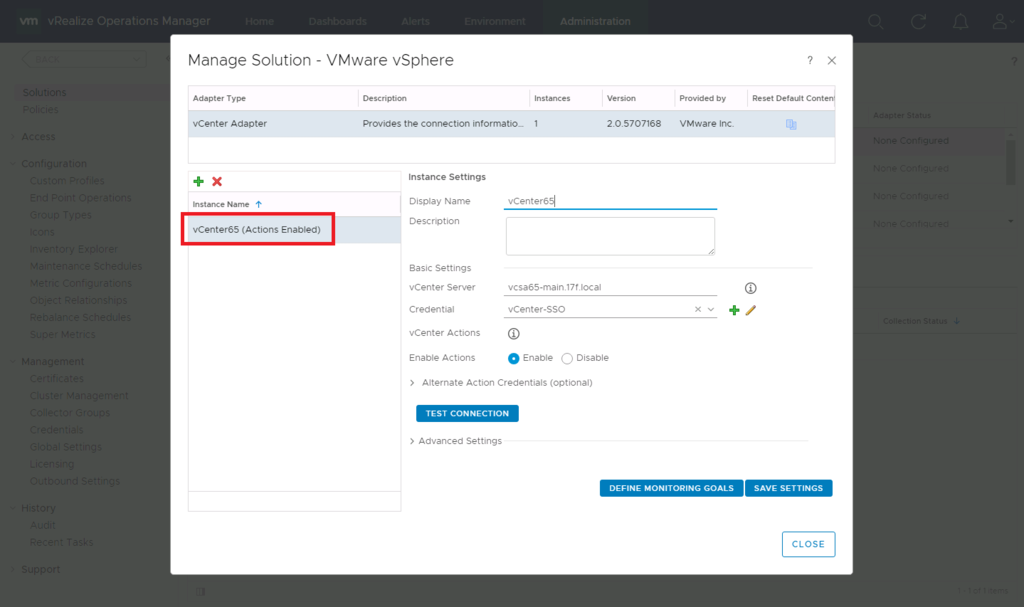1024x607 pixels.
Task: Click DEFINE MONITORING GOALS button
Action: click(x=671, y=488)
